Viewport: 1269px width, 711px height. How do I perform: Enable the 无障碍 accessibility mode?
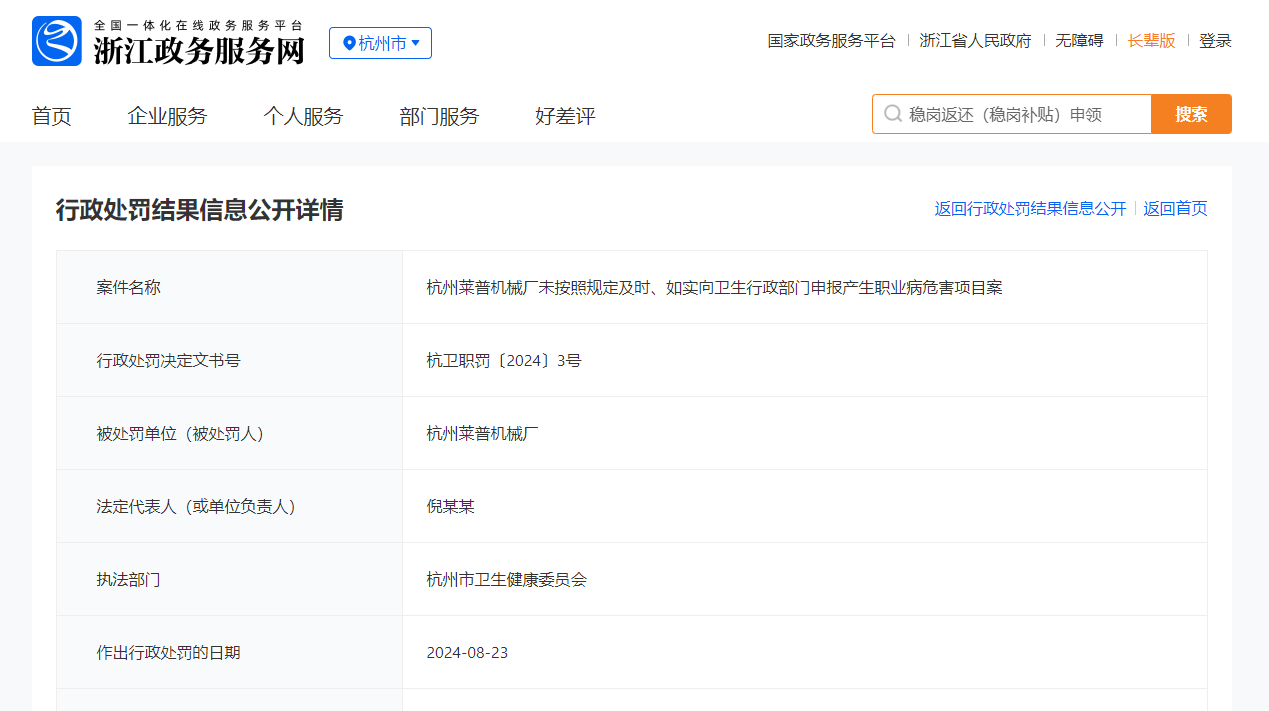1079,41
